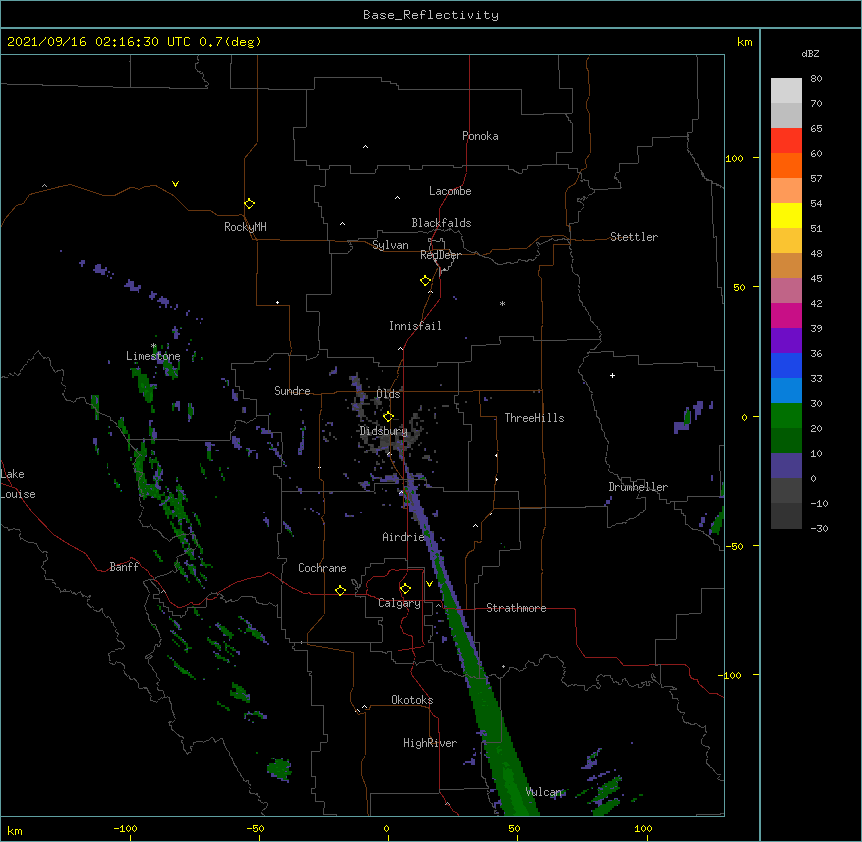This screenshot has width=862, height=842.
Task: Click the -30 value in the dBZ legend
Action: coord(819,529)
